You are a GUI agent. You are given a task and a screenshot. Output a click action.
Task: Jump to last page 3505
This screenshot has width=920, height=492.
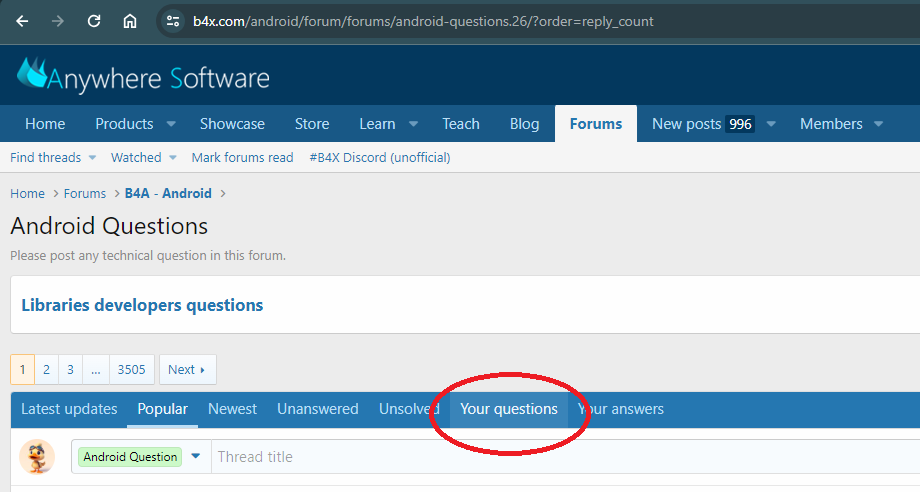click(131, 369)
